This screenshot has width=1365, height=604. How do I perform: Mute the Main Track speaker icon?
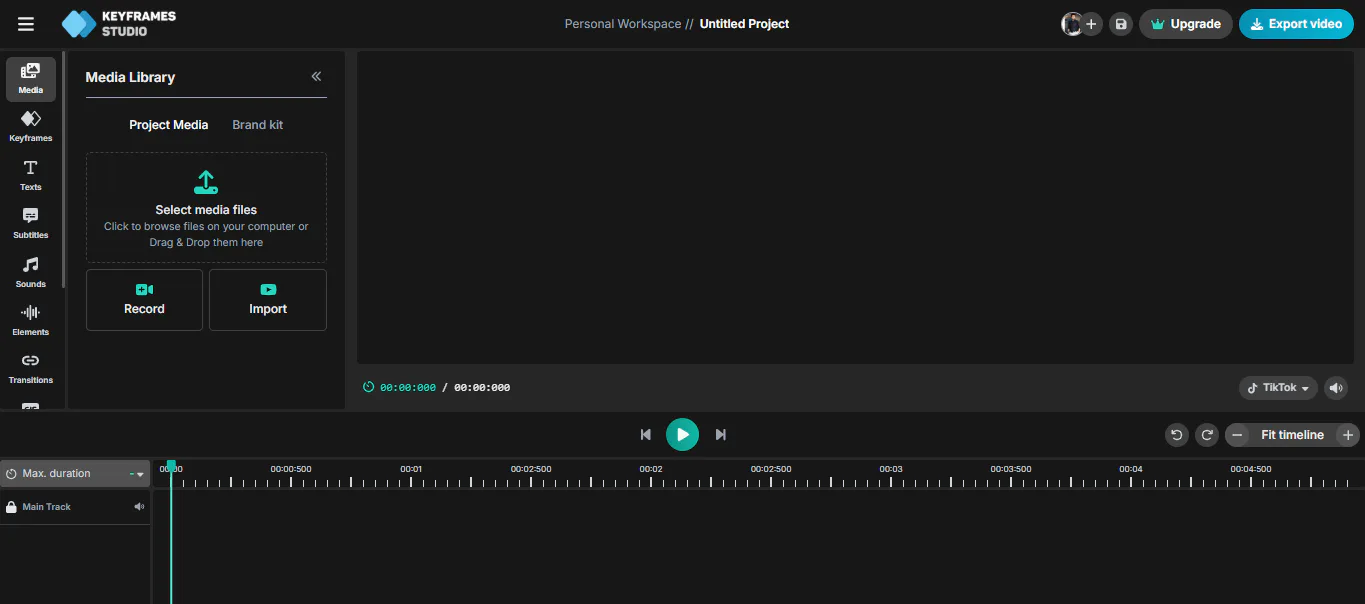pos(140,507)
